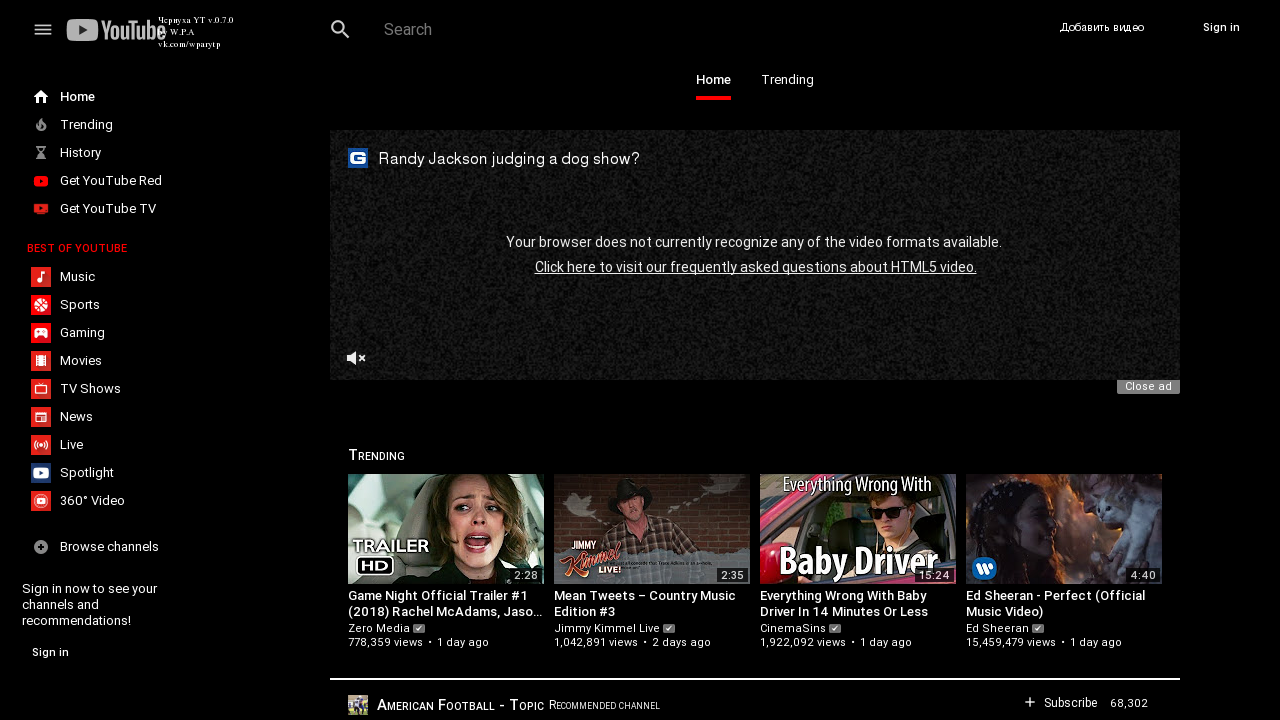Image resolution: width=1280 pixels, height=720 pixels.
Task: Open Jimmy Kimmel Live channel link
Action: 607,628
